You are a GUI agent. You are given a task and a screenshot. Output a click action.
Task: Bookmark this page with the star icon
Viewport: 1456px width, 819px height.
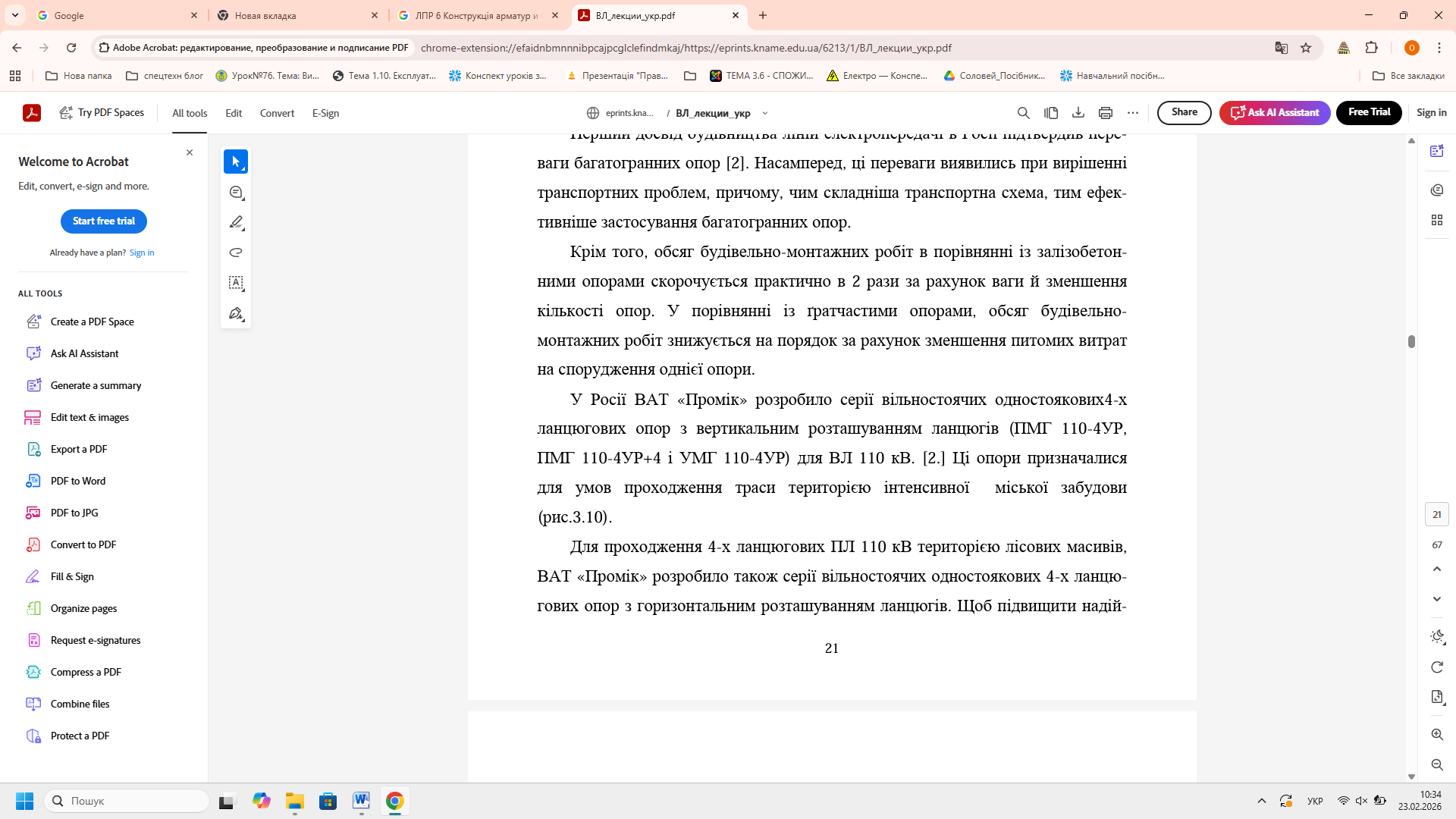pyautogui.click(x=1305, y=48)
